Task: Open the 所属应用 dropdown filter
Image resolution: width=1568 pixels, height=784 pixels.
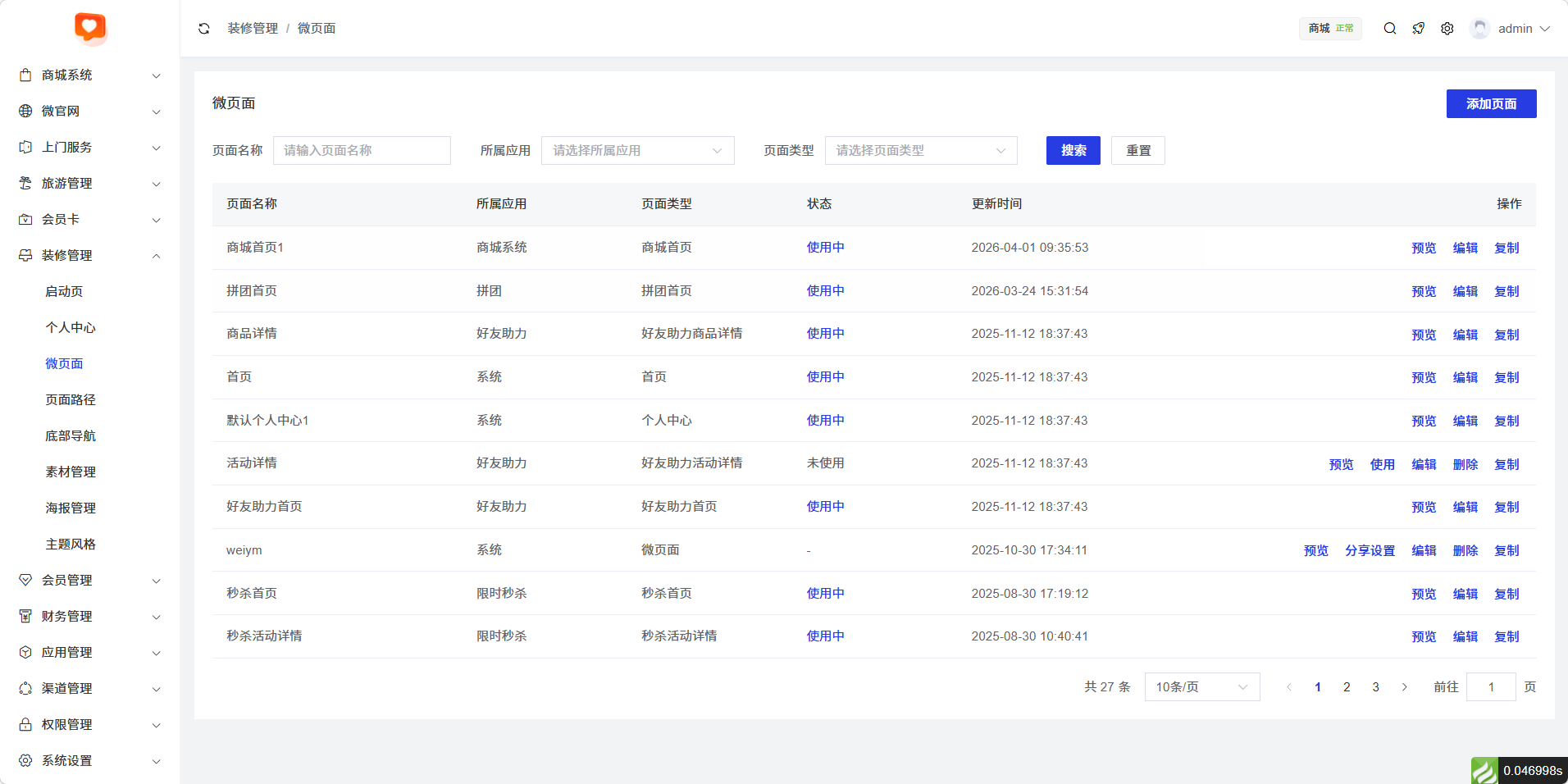Action: click(x=637, y=151)
